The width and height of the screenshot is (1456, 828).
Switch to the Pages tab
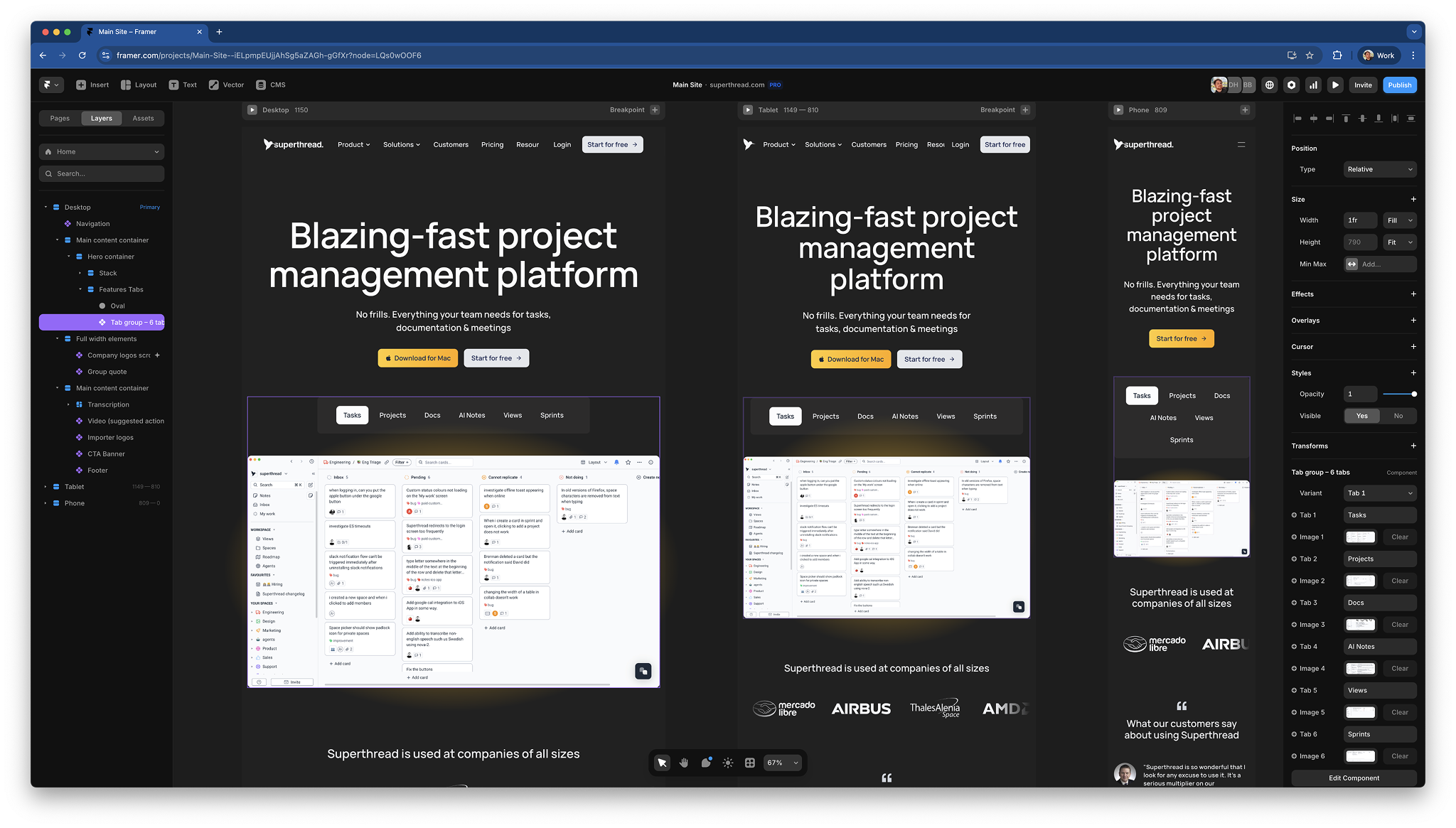(60, 118)
